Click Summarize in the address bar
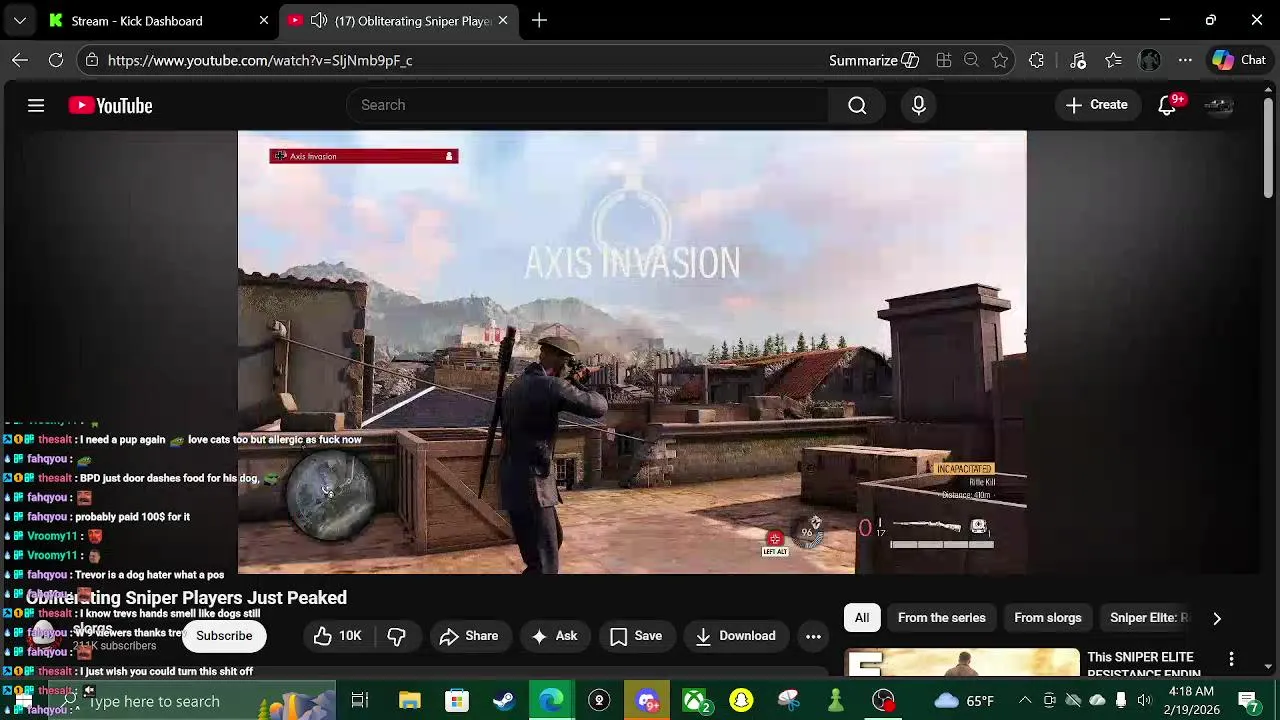This screenshot has width=1280, height=720. [874, 60]
